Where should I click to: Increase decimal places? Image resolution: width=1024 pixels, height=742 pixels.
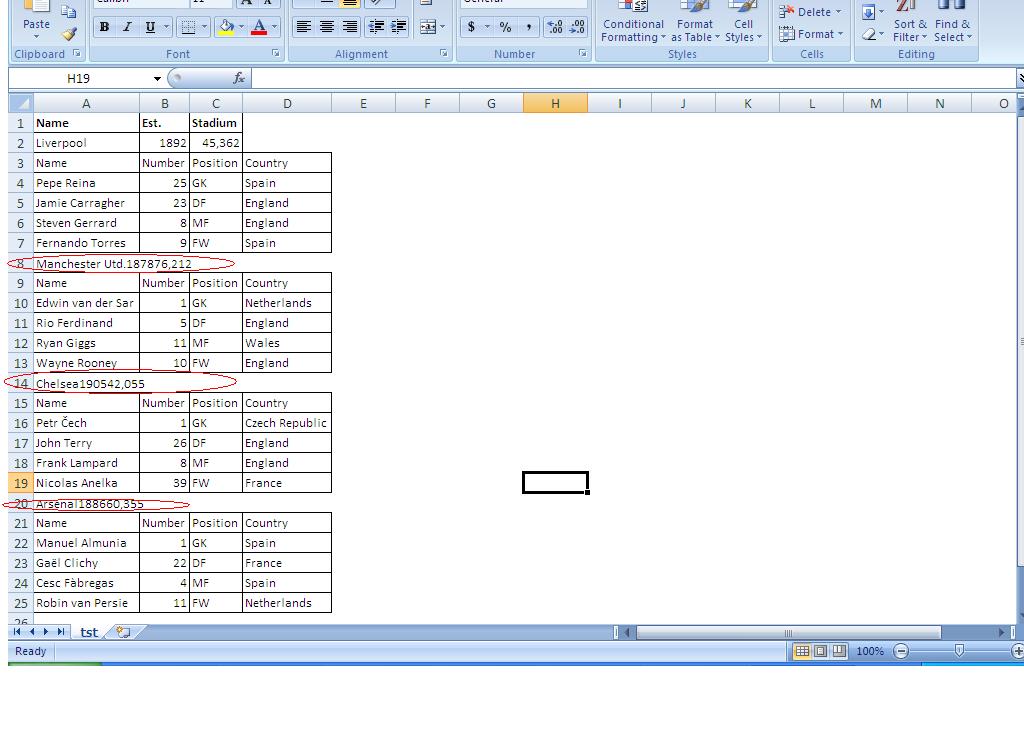click(x=555, y=27)
